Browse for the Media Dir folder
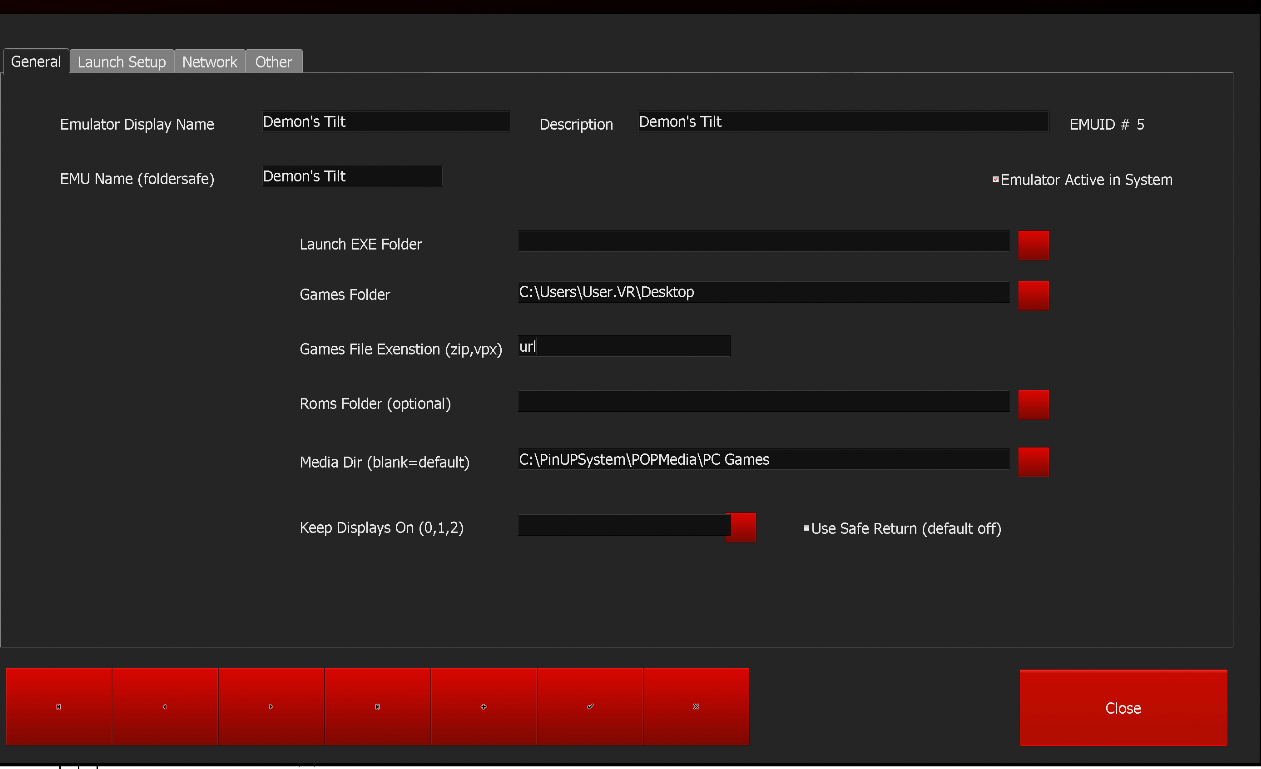Image resolution: width=1261 pixels, height=769 pixels. pos(1033,462)
